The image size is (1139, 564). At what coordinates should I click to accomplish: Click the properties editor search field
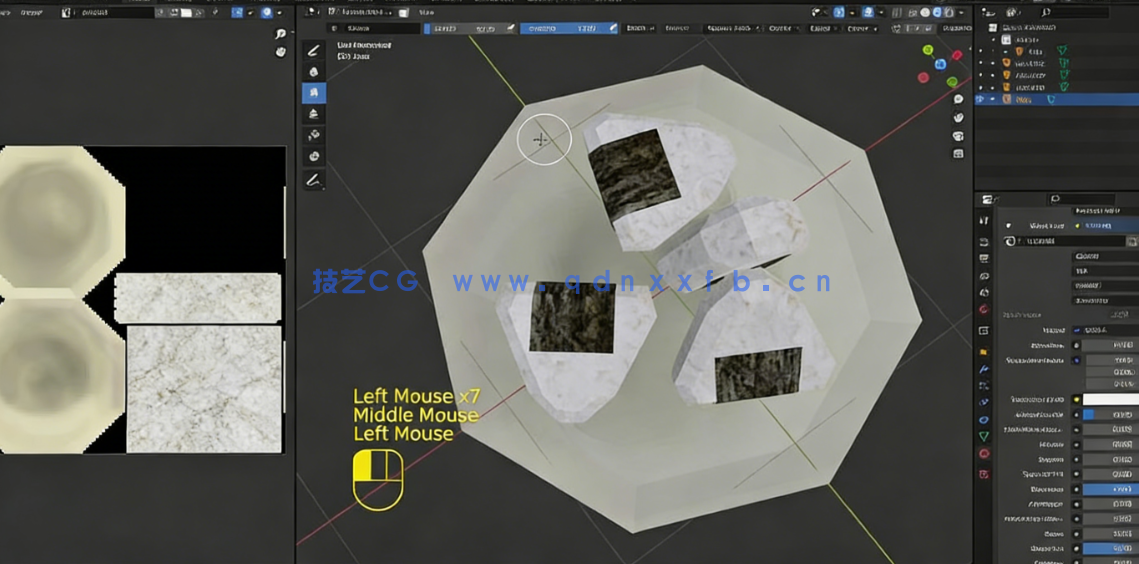coord(1082,199)
